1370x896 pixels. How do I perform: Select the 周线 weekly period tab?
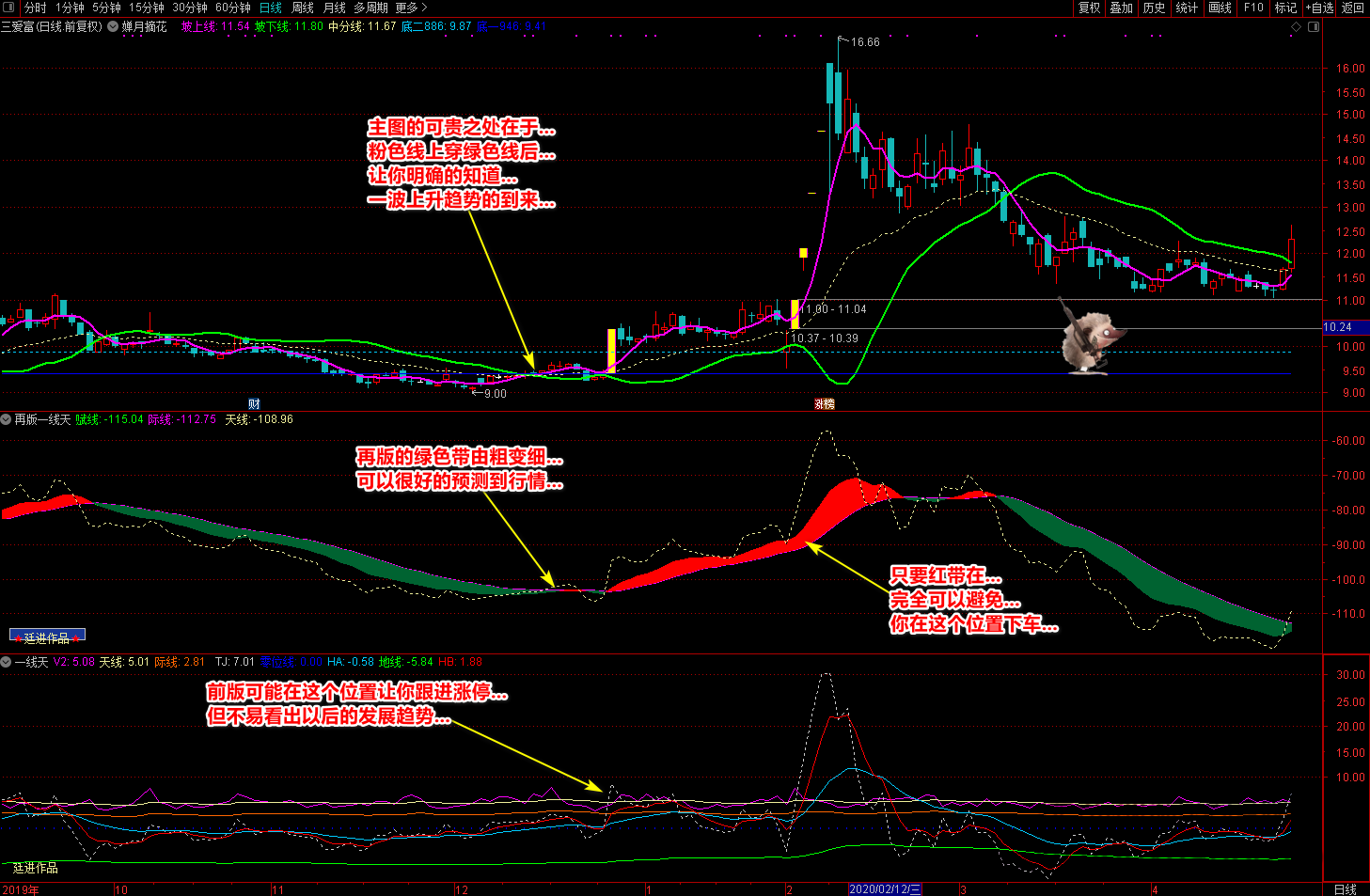tap(303, 8)
